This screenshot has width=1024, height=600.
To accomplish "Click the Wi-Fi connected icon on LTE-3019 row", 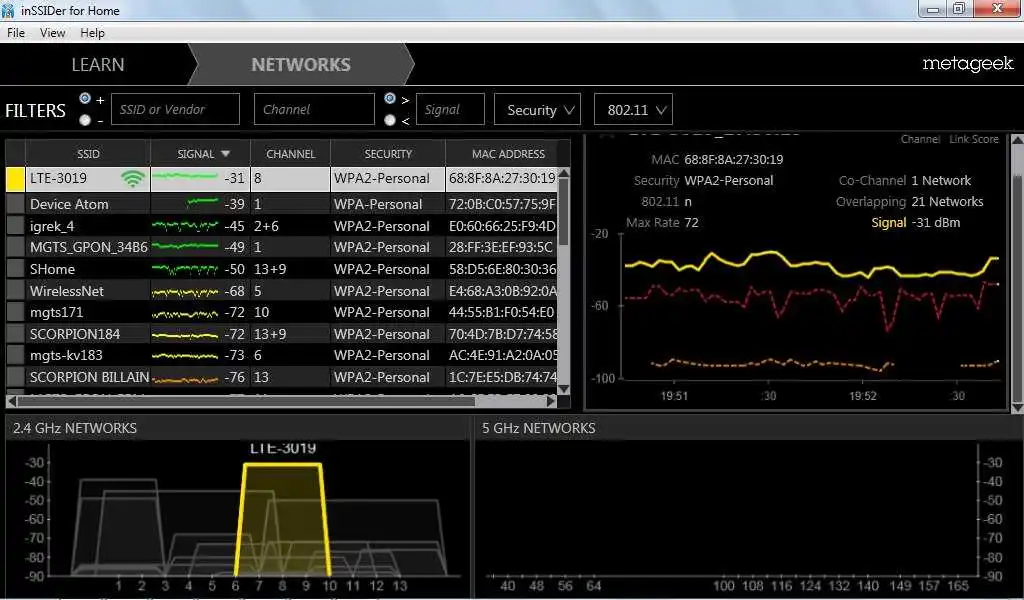I will pos(133,178).
